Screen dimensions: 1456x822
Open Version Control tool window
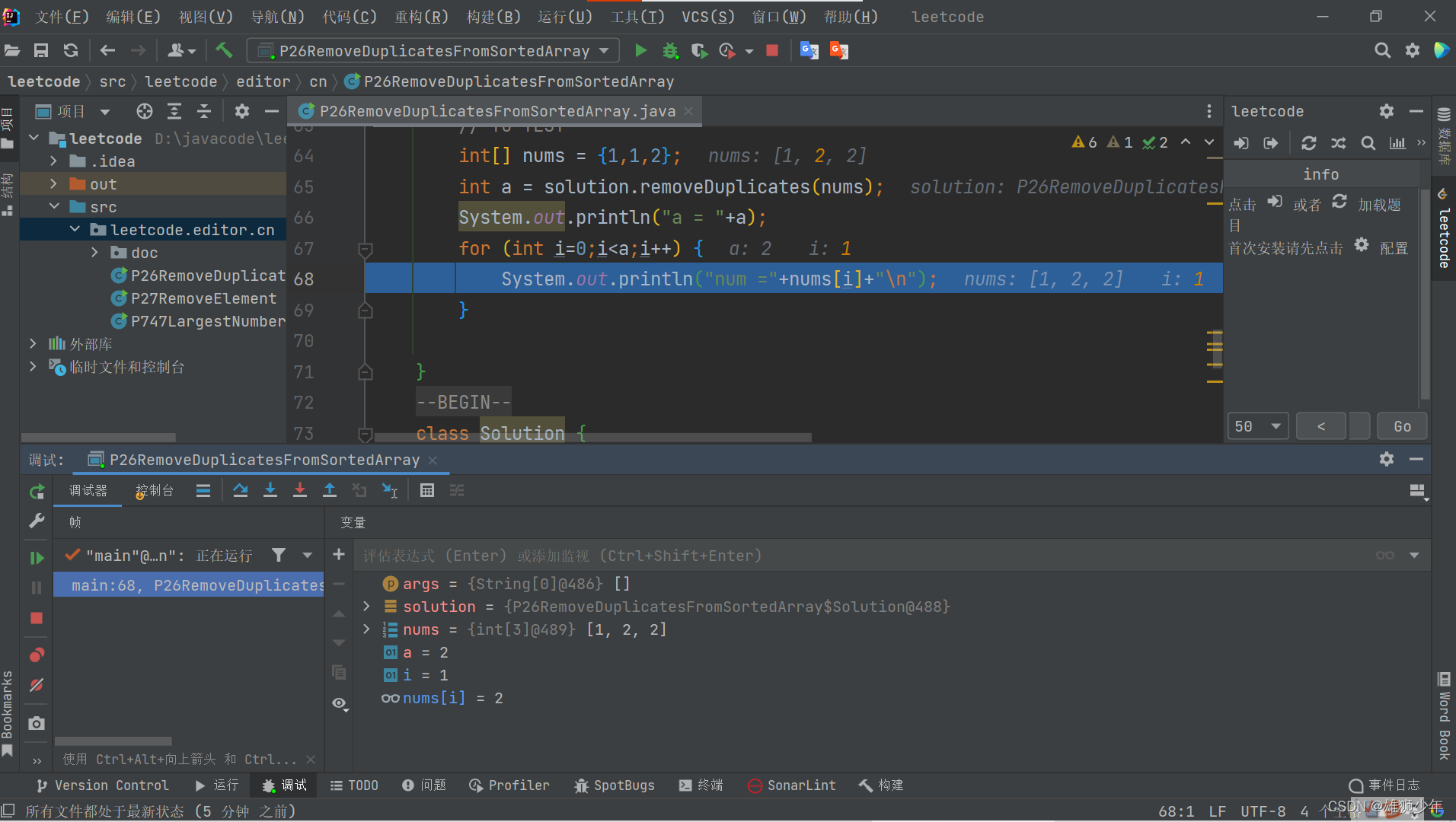coord(102,785)
